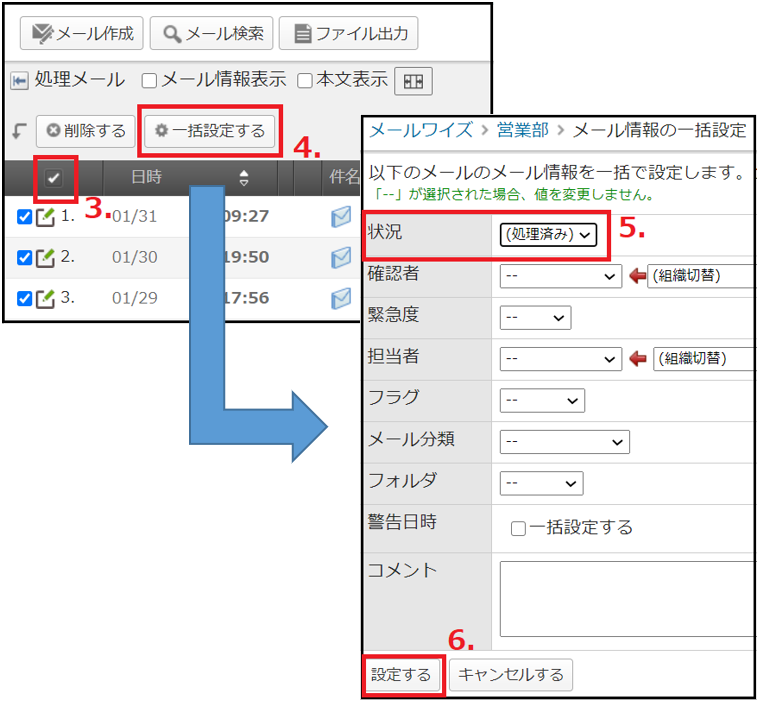Image resolution: width=760 pixels, height=705 pixels.
Task: Click the ファイル出力 button
Action: click(x=347, y=34)
